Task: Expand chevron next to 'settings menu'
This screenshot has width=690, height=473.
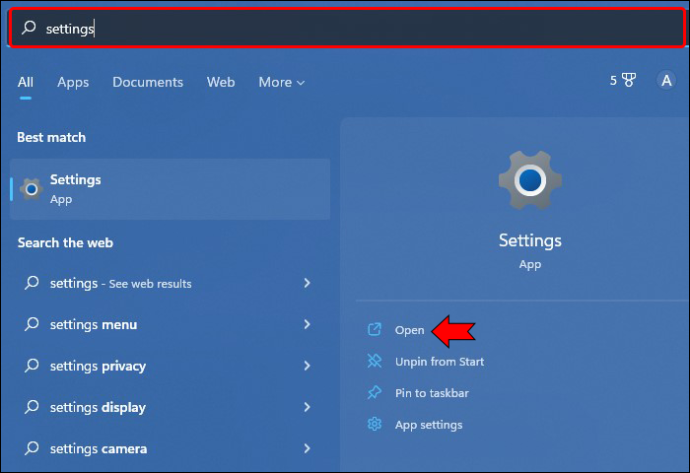Action: tap(307, 324)
